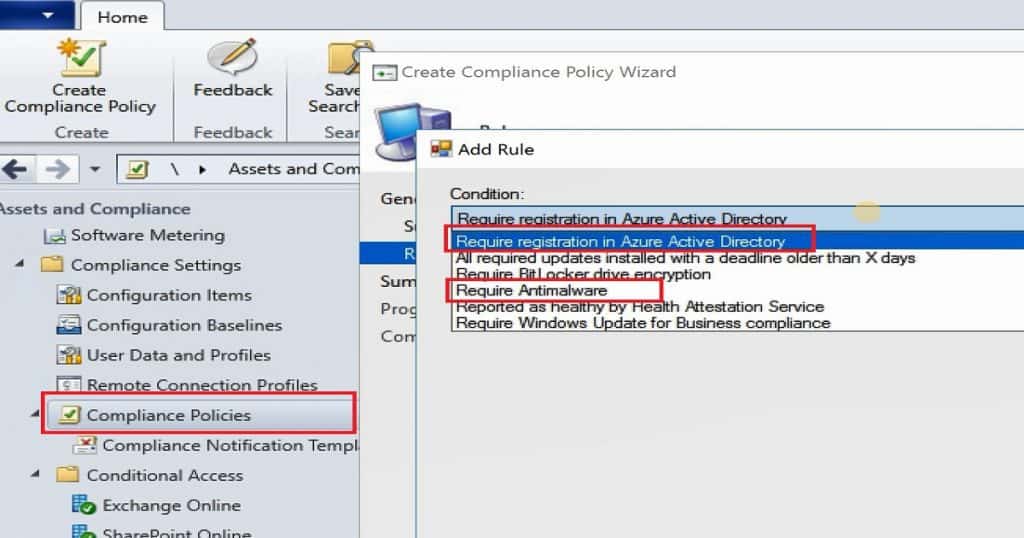The height and width of the screenshot is (538, 1024).
Task: Click the User Data and Profiles icon
Action: [69, 355]
